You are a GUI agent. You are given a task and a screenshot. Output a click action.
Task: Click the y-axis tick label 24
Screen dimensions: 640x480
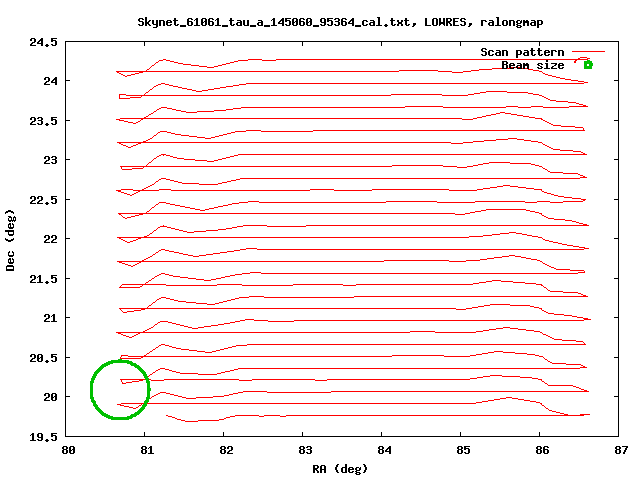[51, 81]
